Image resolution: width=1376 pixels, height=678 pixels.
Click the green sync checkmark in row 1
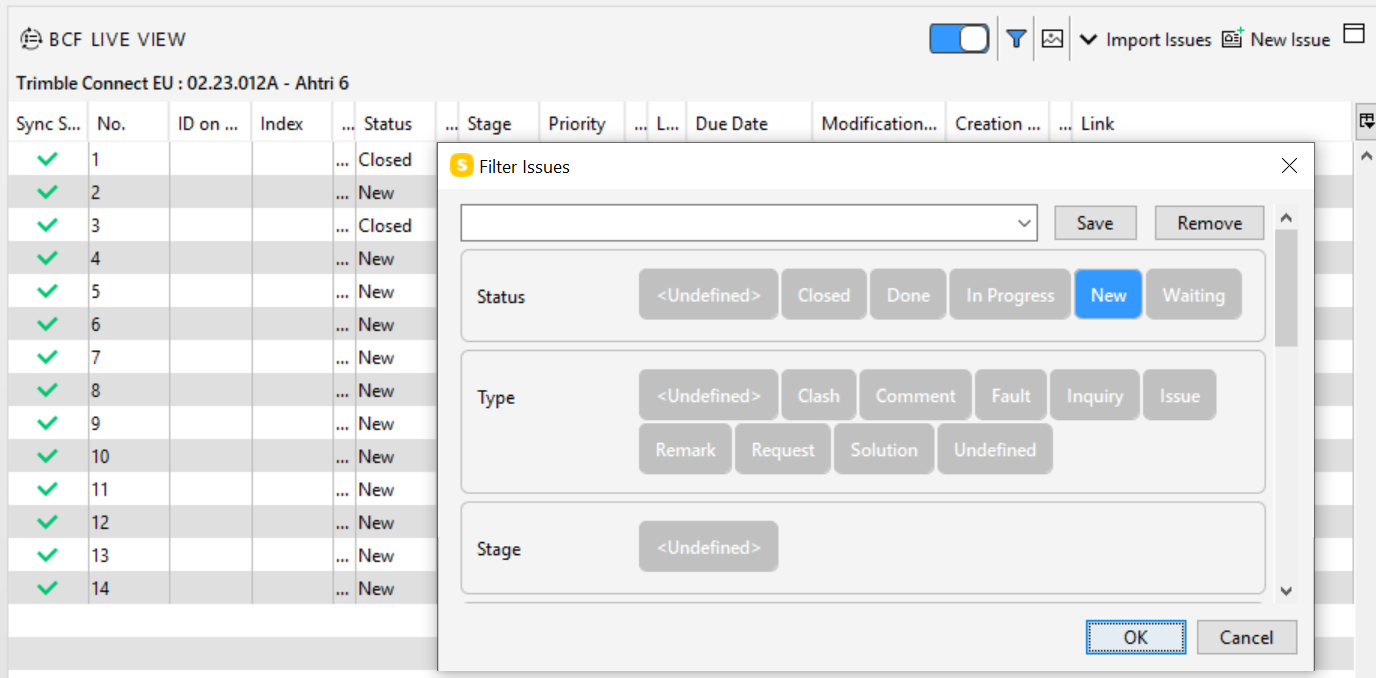pos(48,159)
